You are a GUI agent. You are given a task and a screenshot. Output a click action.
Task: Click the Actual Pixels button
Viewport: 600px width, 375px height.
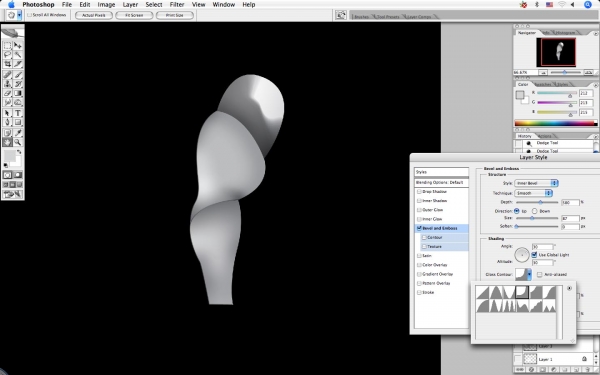coord(94,15)
